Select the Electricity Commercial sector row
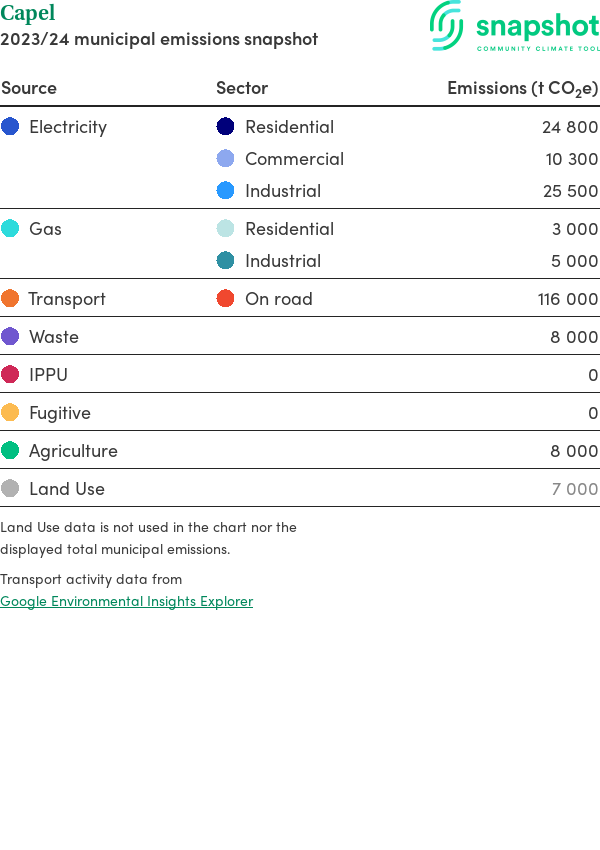600x850 pixels. pyautogui.click(x=294, y=159)
